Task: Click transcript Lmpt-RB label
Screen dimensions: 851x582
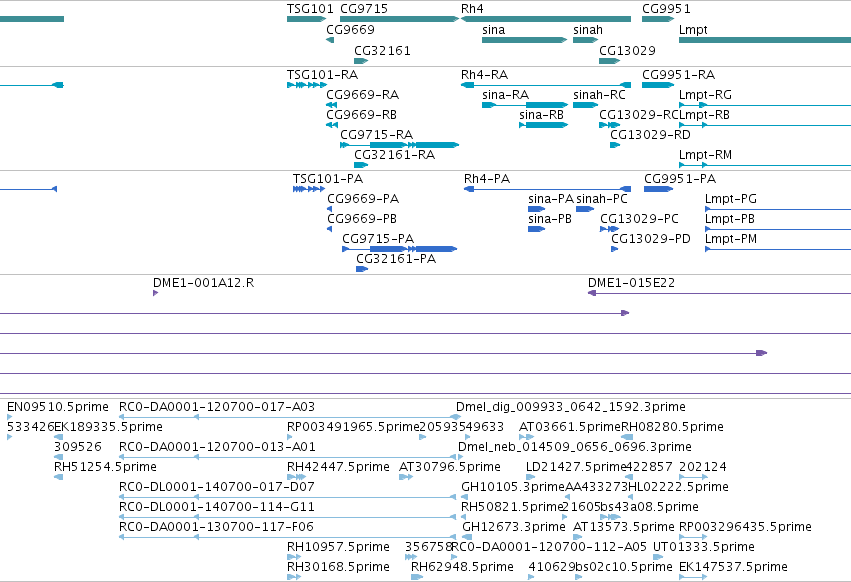Action: coord(704,115)
